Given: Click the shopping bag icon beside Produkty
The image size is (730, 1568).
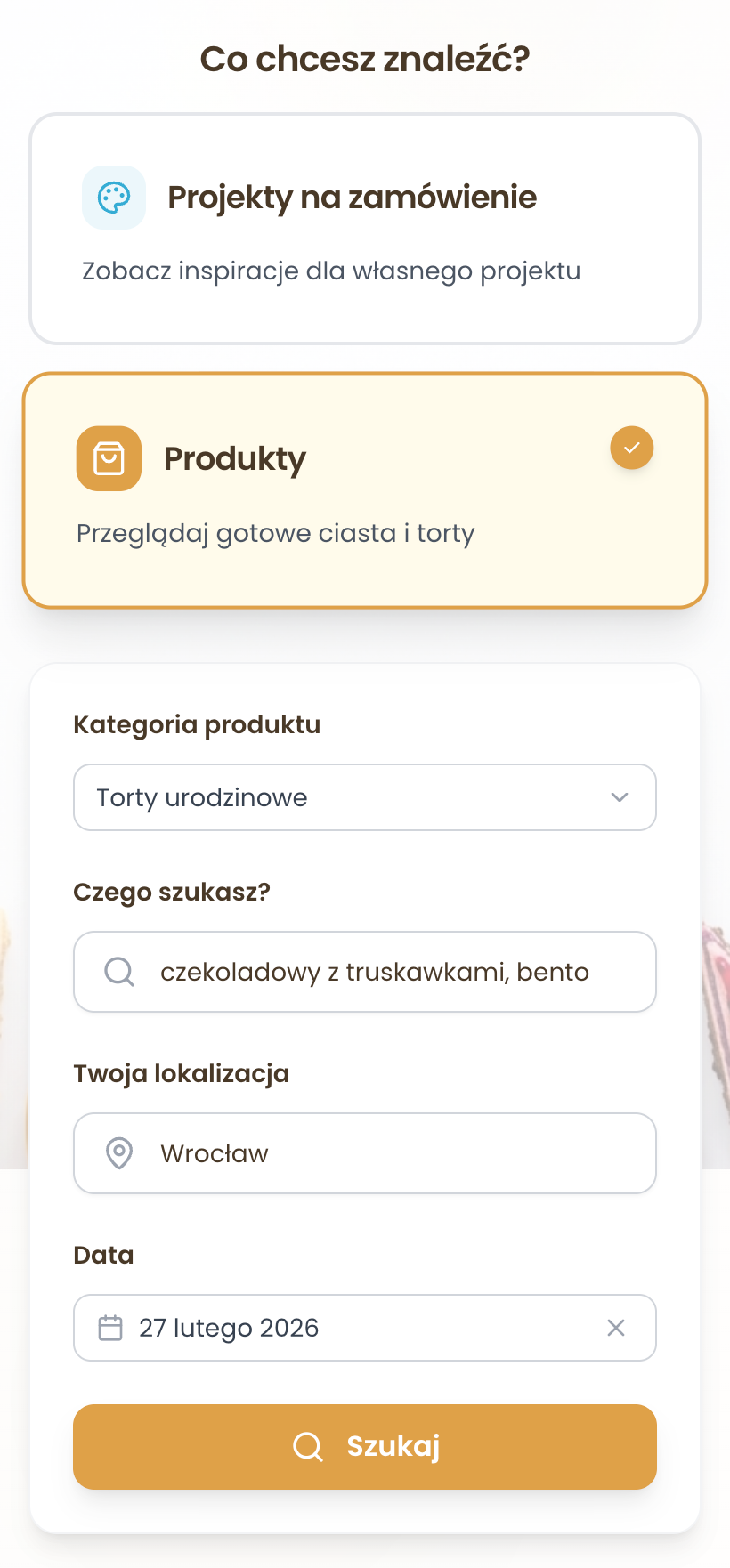Looking at the screenshot, I should pyautogui.click(x=109, y=459).
